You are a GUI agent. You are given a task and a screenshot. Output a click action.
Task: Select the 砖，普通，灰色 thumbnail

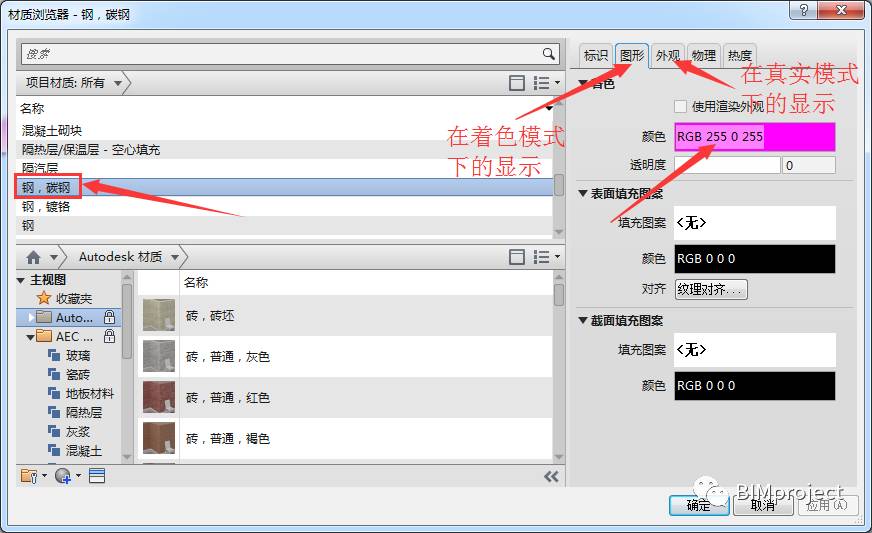159,356
